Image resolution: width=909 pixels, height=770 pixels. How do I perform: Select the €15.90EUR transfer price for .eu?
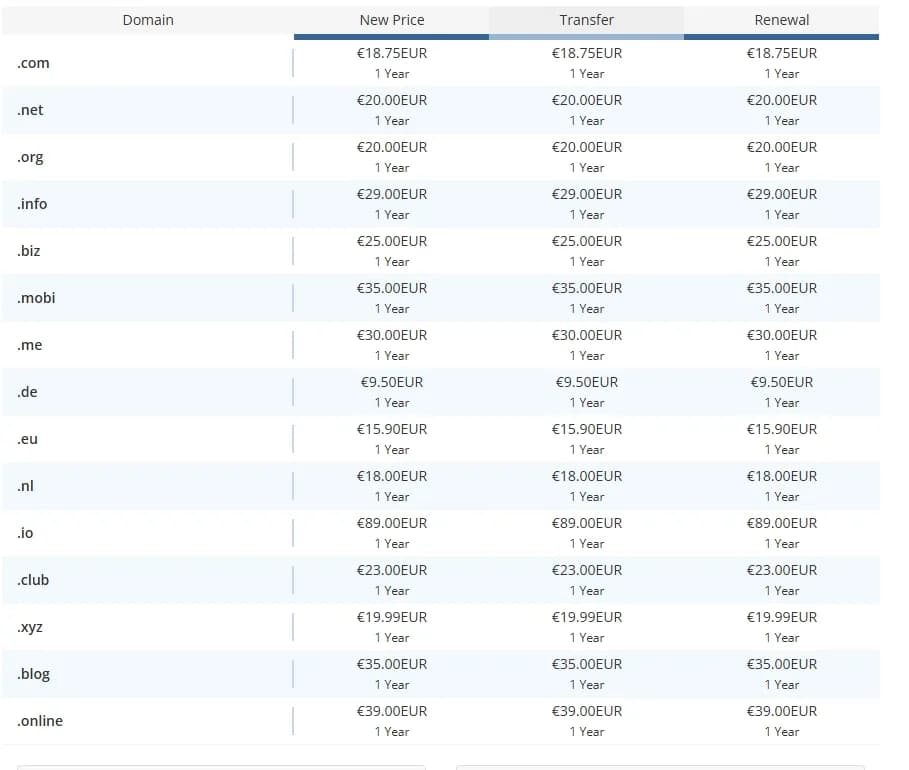pyautogui.click(x=587, y=429)
